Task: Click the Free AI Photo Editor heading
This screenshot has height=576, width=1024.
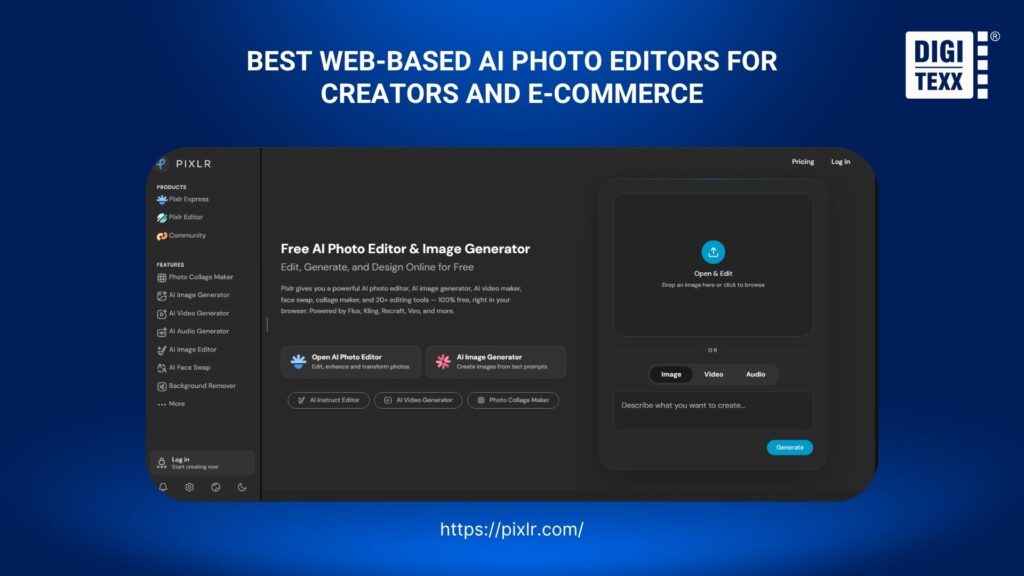Action: [x=405, y=249]
